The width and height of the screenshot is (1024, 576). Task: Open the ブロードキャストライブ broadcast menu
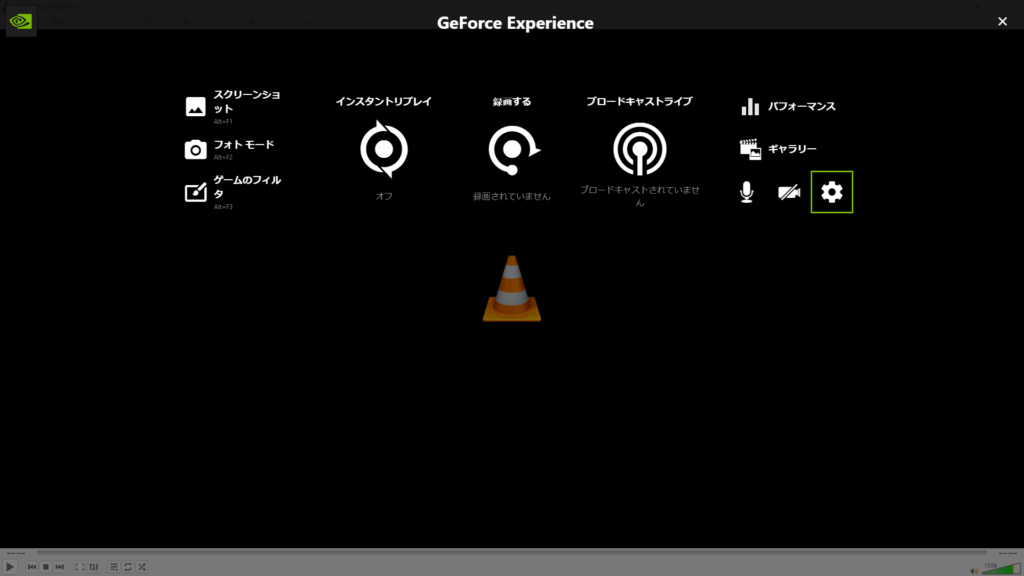click(x=639, y=149)
